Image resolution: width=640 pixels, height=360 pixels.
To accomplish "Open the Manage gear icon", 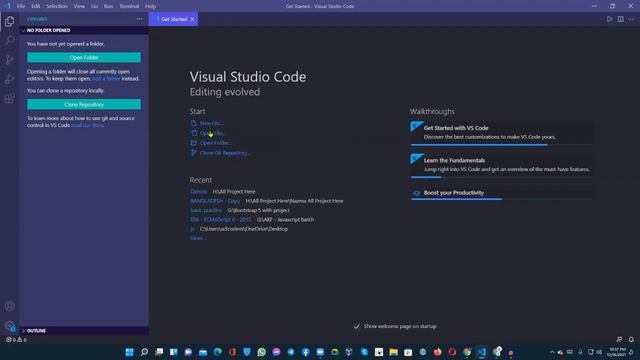I will tap(9, 326).
